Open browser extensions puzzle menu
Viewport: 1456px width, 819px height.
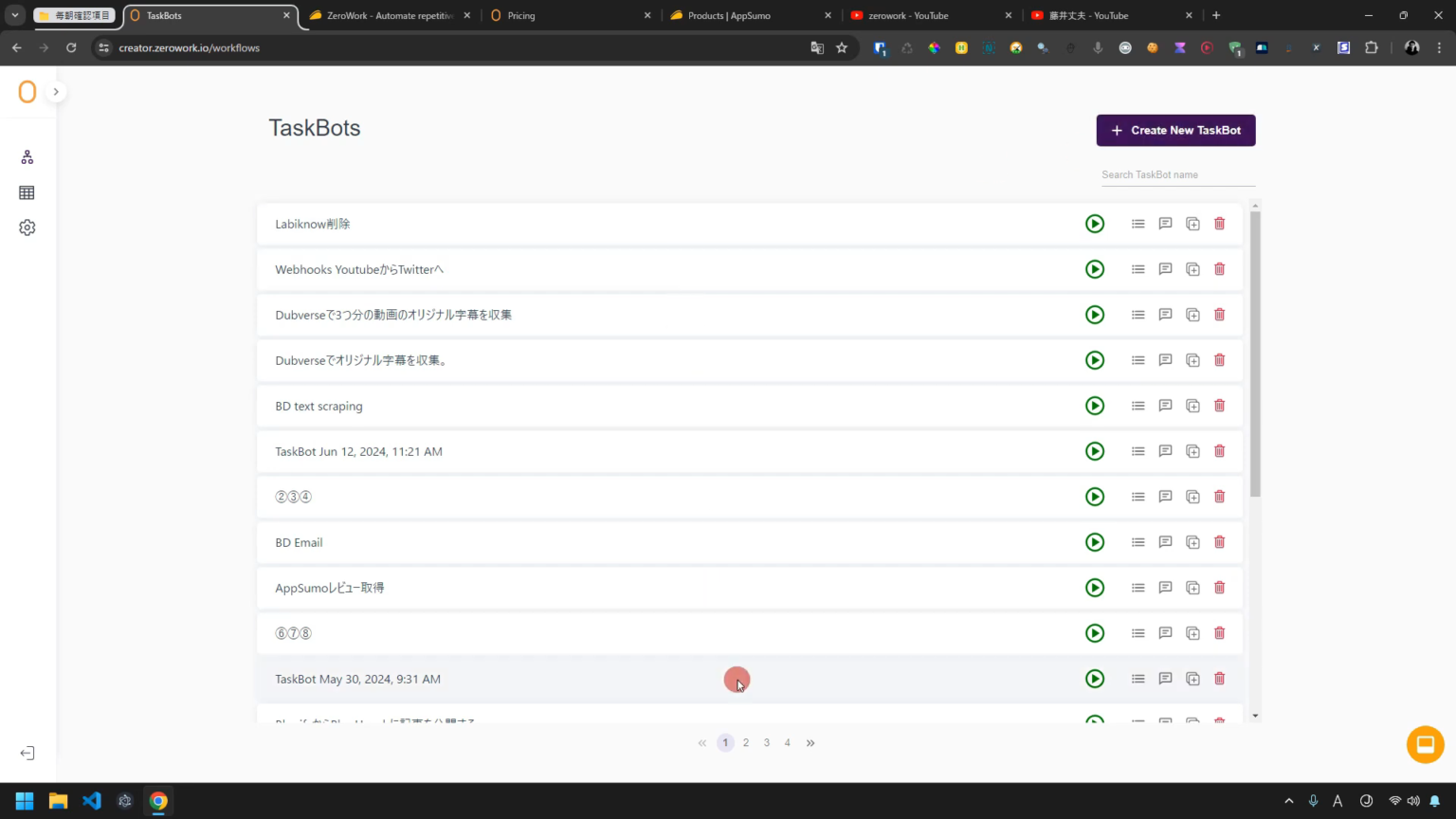(x=1372, y=47)
